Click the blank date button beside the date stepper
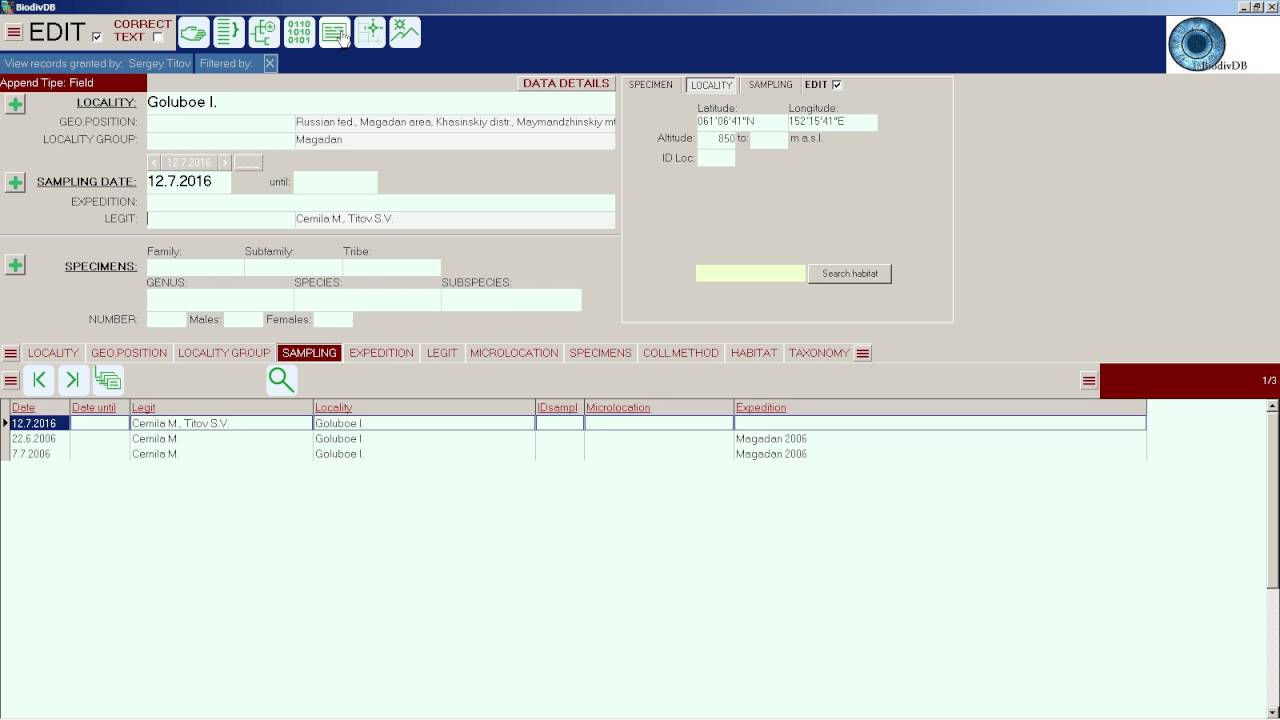 [248, 162]
